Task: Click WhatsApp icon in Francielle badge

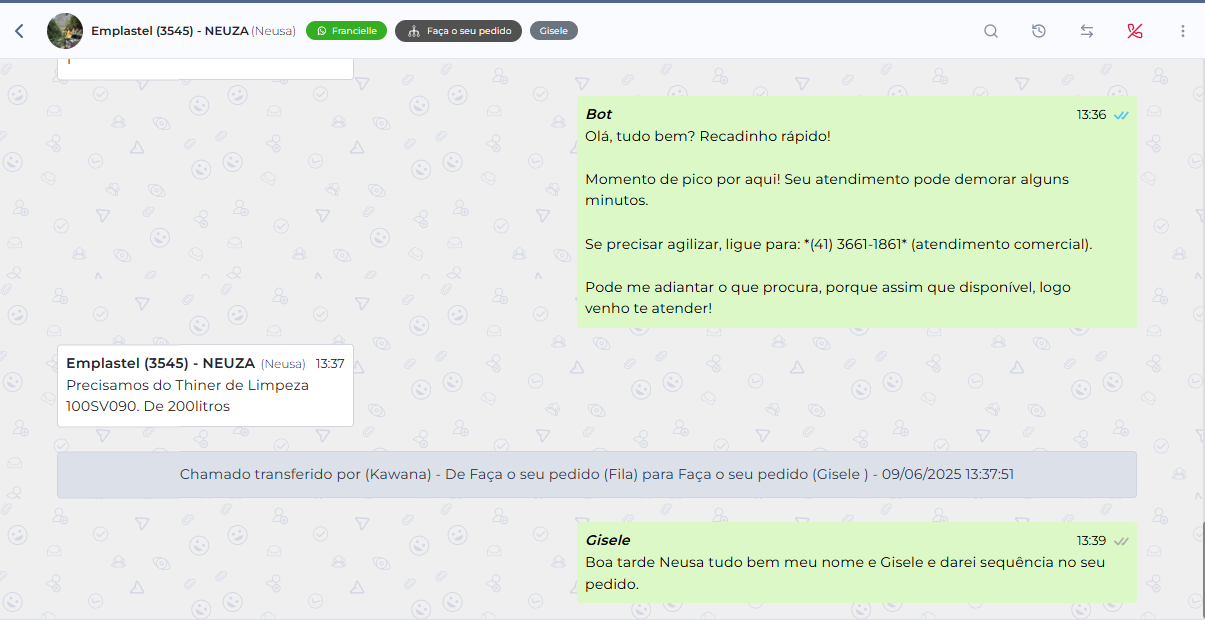Action: pos(321,31)
